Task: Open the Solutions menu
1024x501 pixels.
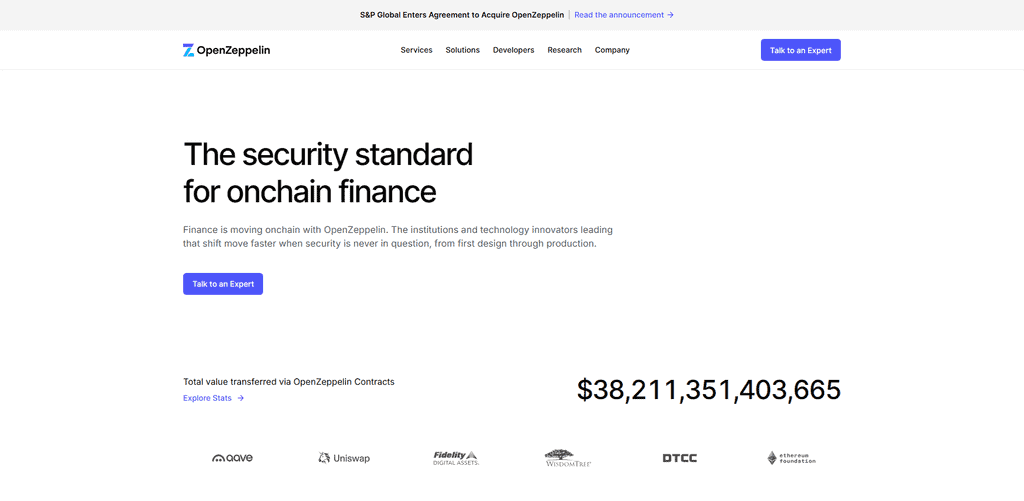Action: [x=462, y=50]
